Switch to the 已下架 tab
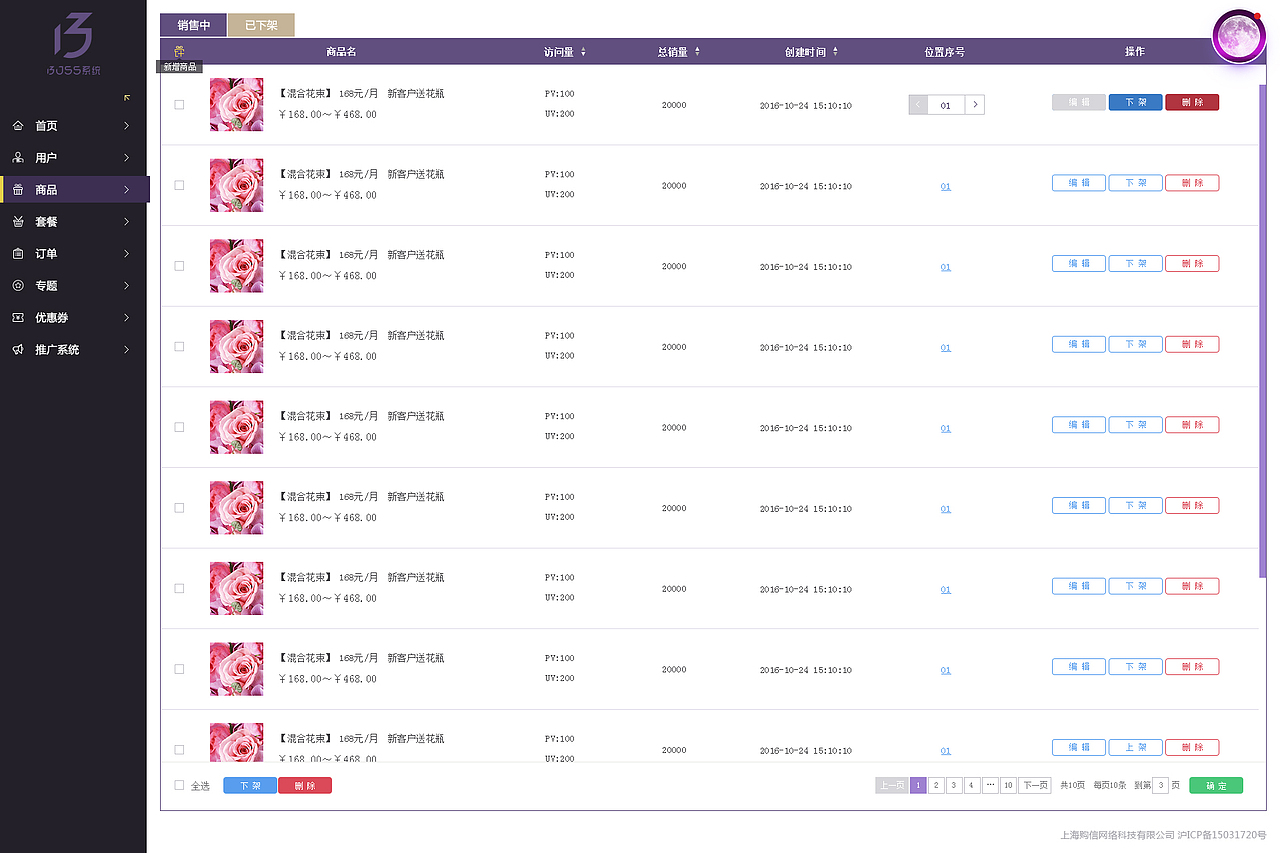 click(x=261, y=26)
